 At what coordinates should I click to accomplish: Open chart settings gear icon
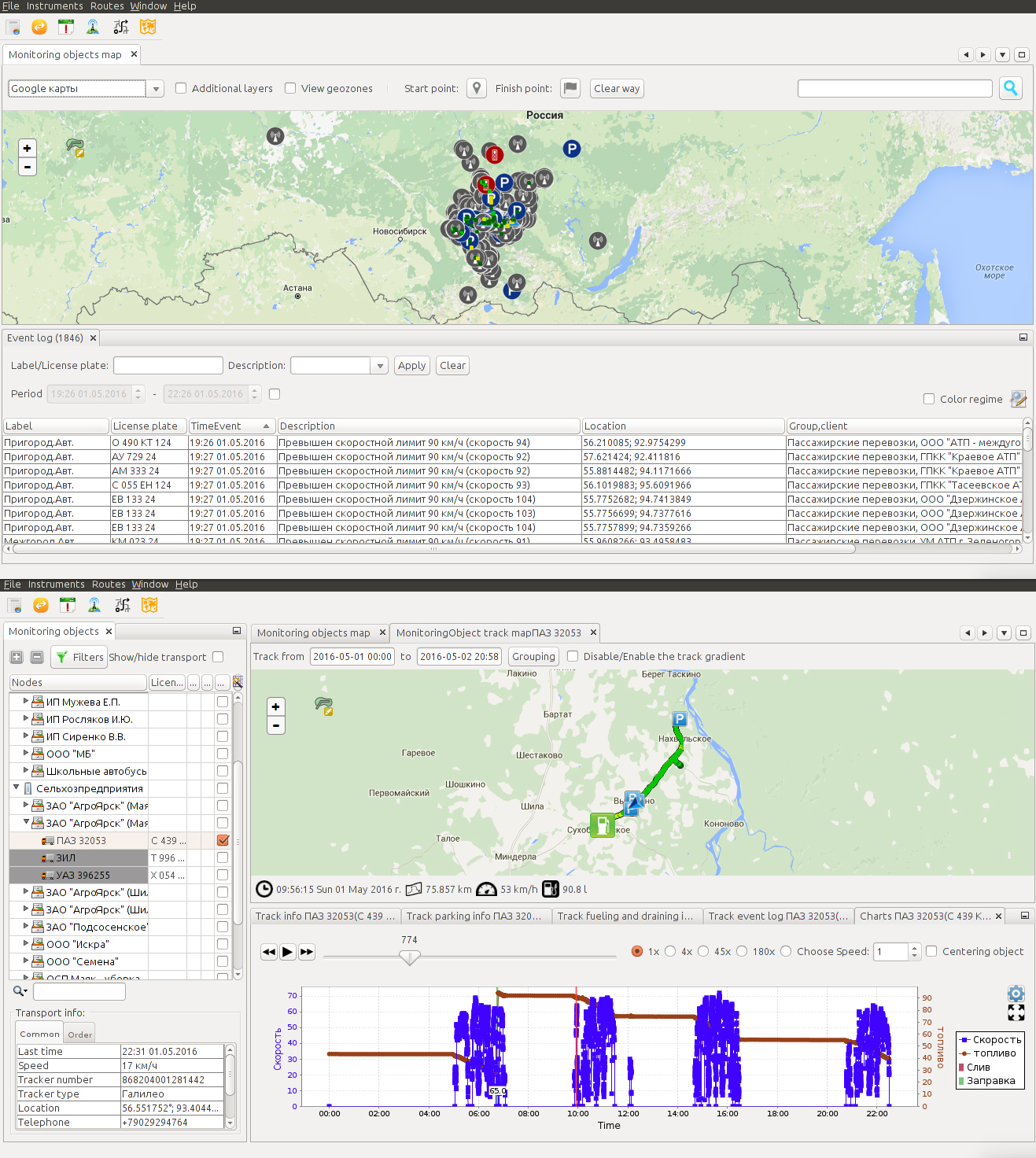click(1016, 994)
